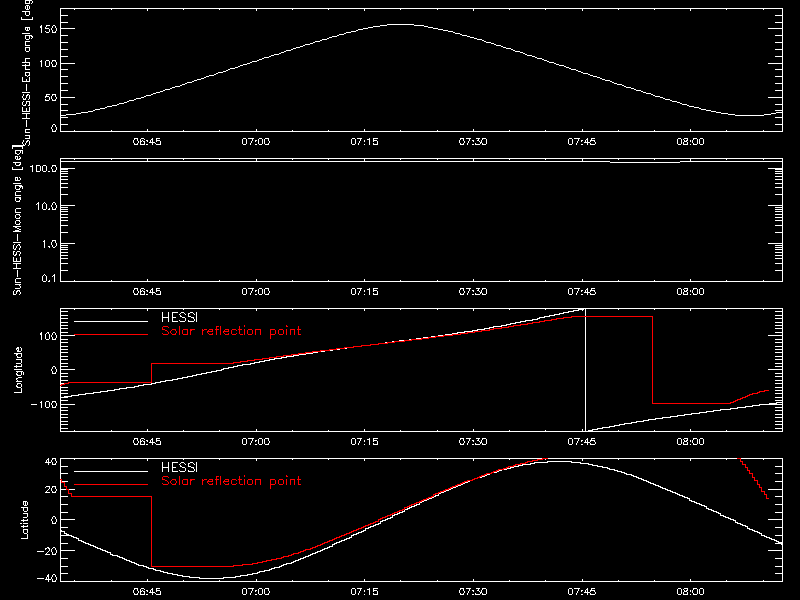The height and width of the screenshot is (600, 800).
Task: Select 07:30 label under the Earth angle plot
Action: click(473, 141)
